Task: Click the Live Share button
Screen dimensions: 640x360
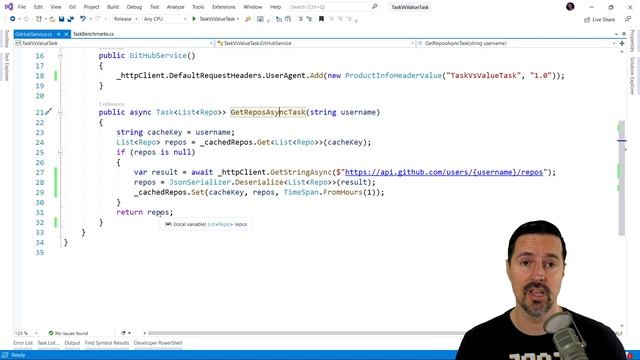Action: click(599, 20)
